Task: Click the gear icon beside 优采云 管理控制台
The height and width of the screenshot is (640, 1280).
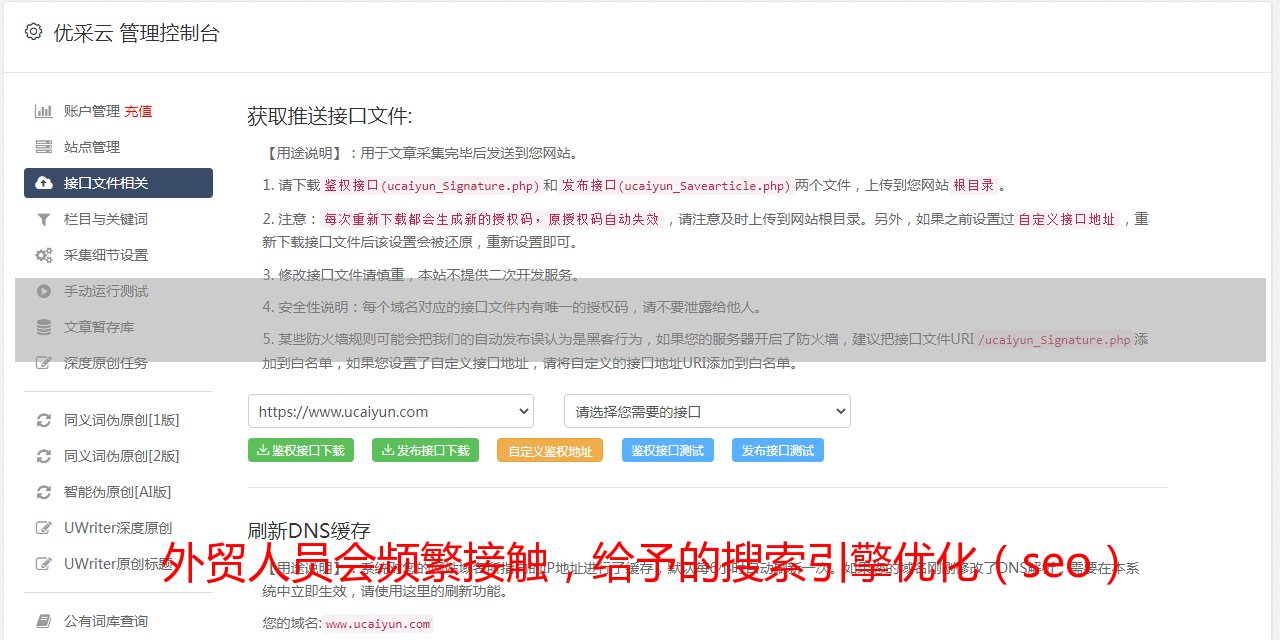Action: [x=33, y=32]
